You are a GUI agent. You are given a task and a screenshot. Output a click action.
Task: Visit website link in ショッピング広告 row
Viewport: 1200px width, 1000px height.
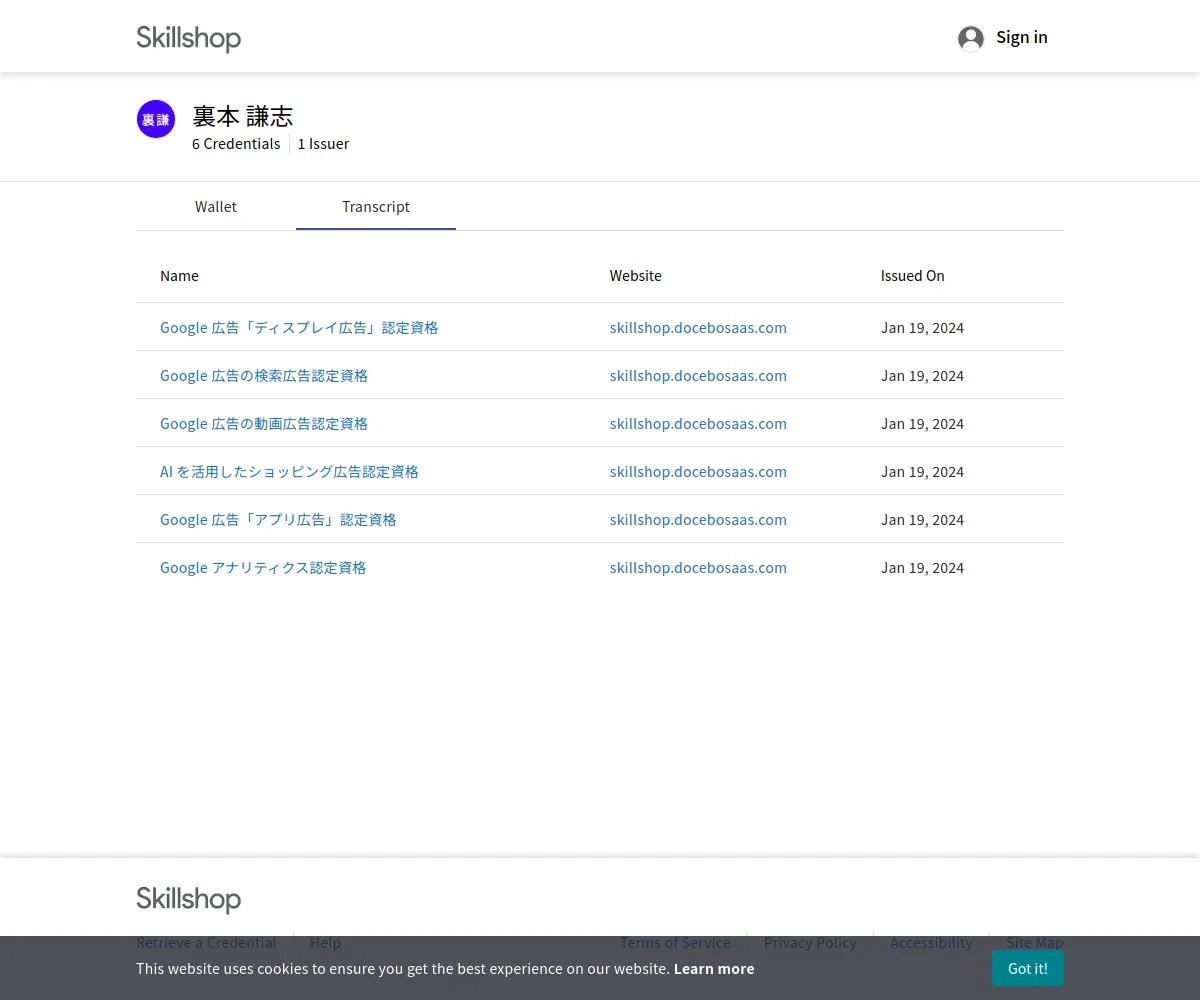click(x=698, y=472)
